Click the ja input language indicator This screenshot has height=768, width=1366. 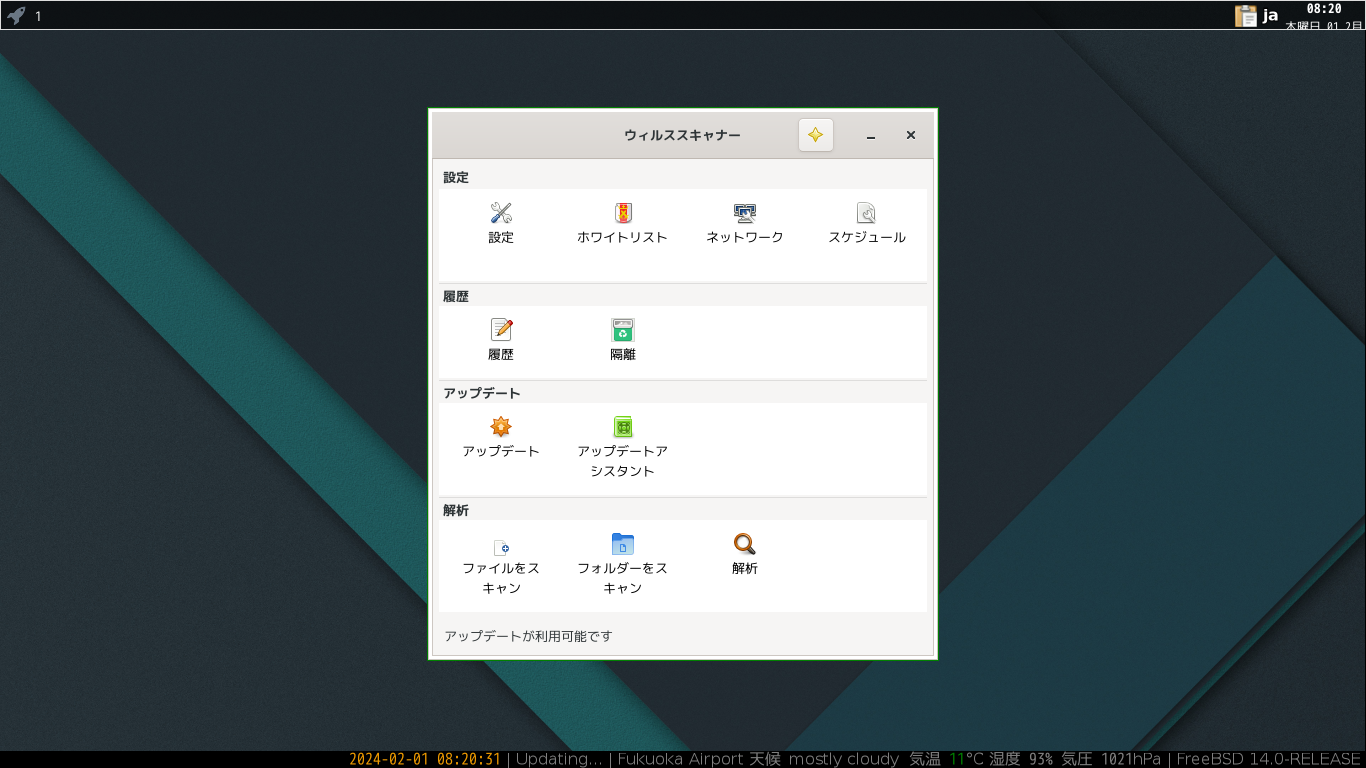tap(1270, 15)
